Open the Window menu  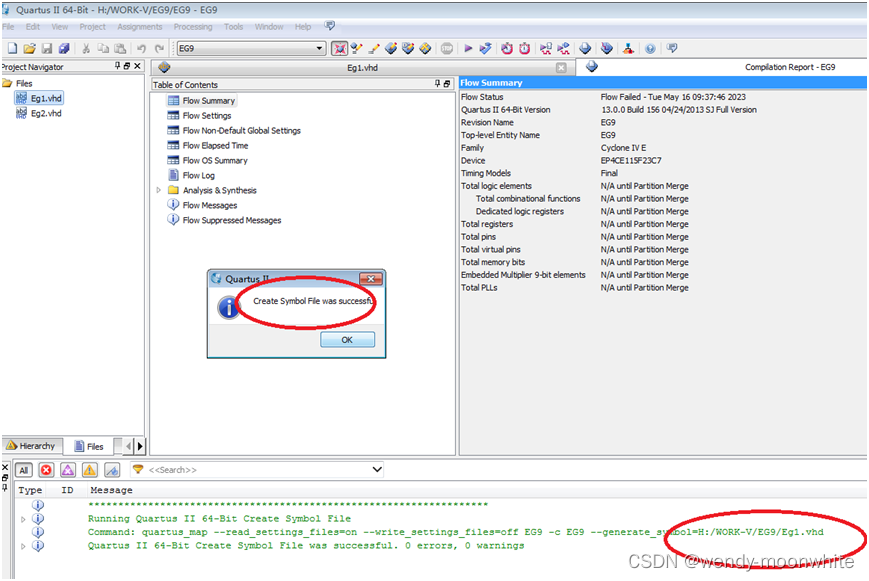(269, 27)
